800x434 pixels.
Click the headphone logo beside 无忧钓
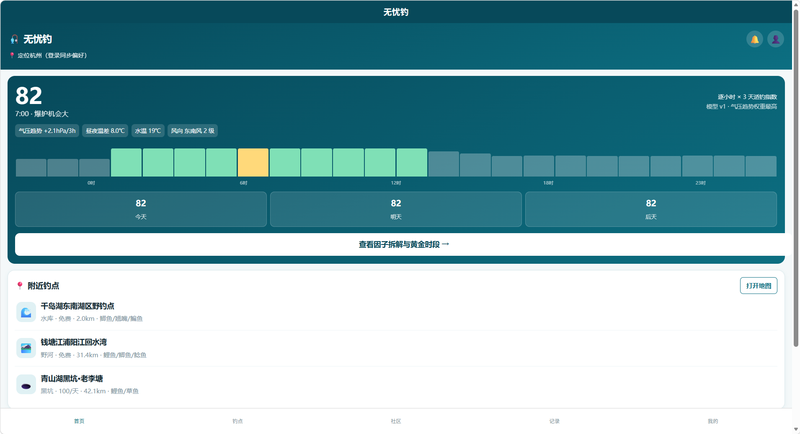click(14, 39)
